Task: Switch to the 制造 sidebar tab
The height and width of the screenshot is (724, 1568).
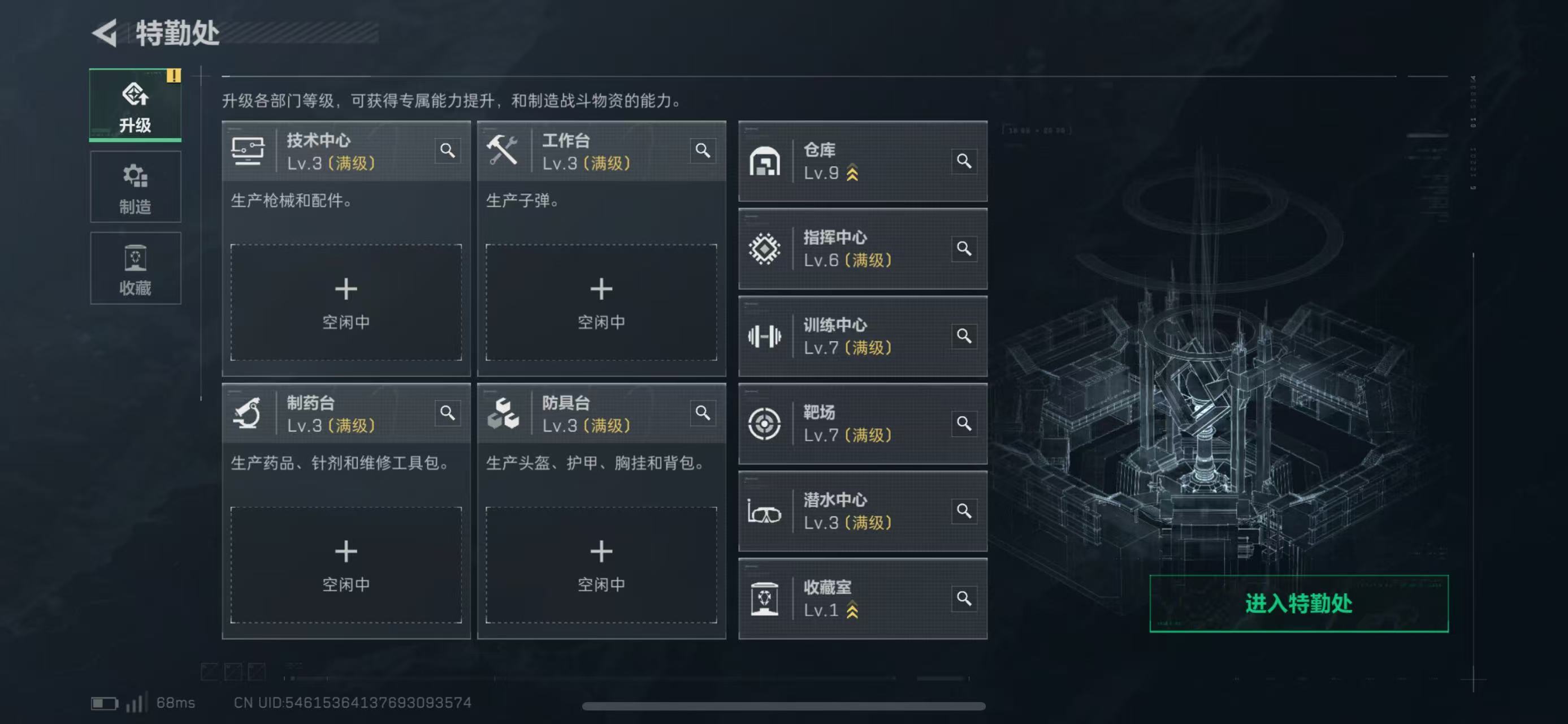Action: click(x=135, y=187)
